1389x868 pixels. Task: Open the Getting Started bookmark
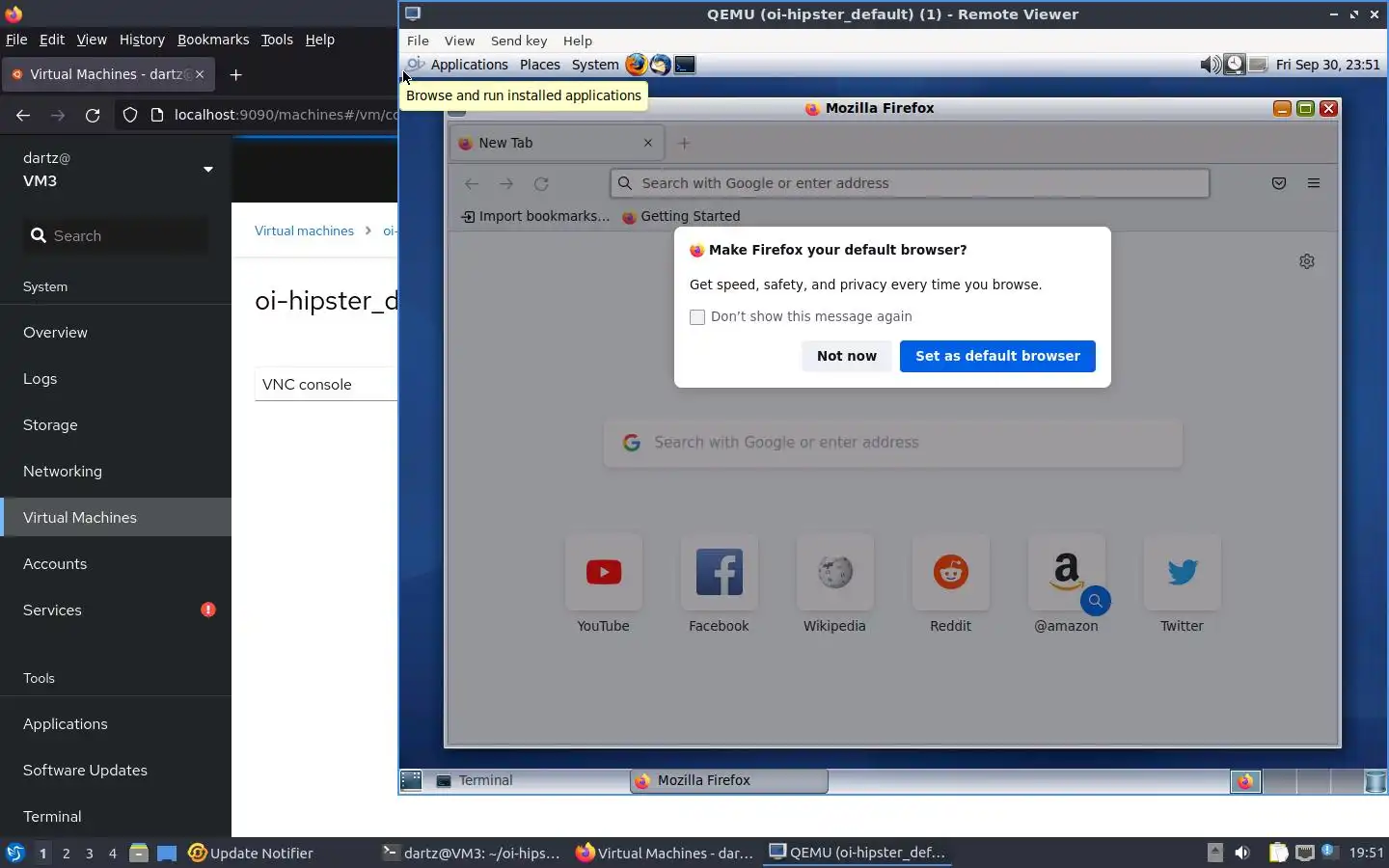pyautogui.click(x=681, y=216)
